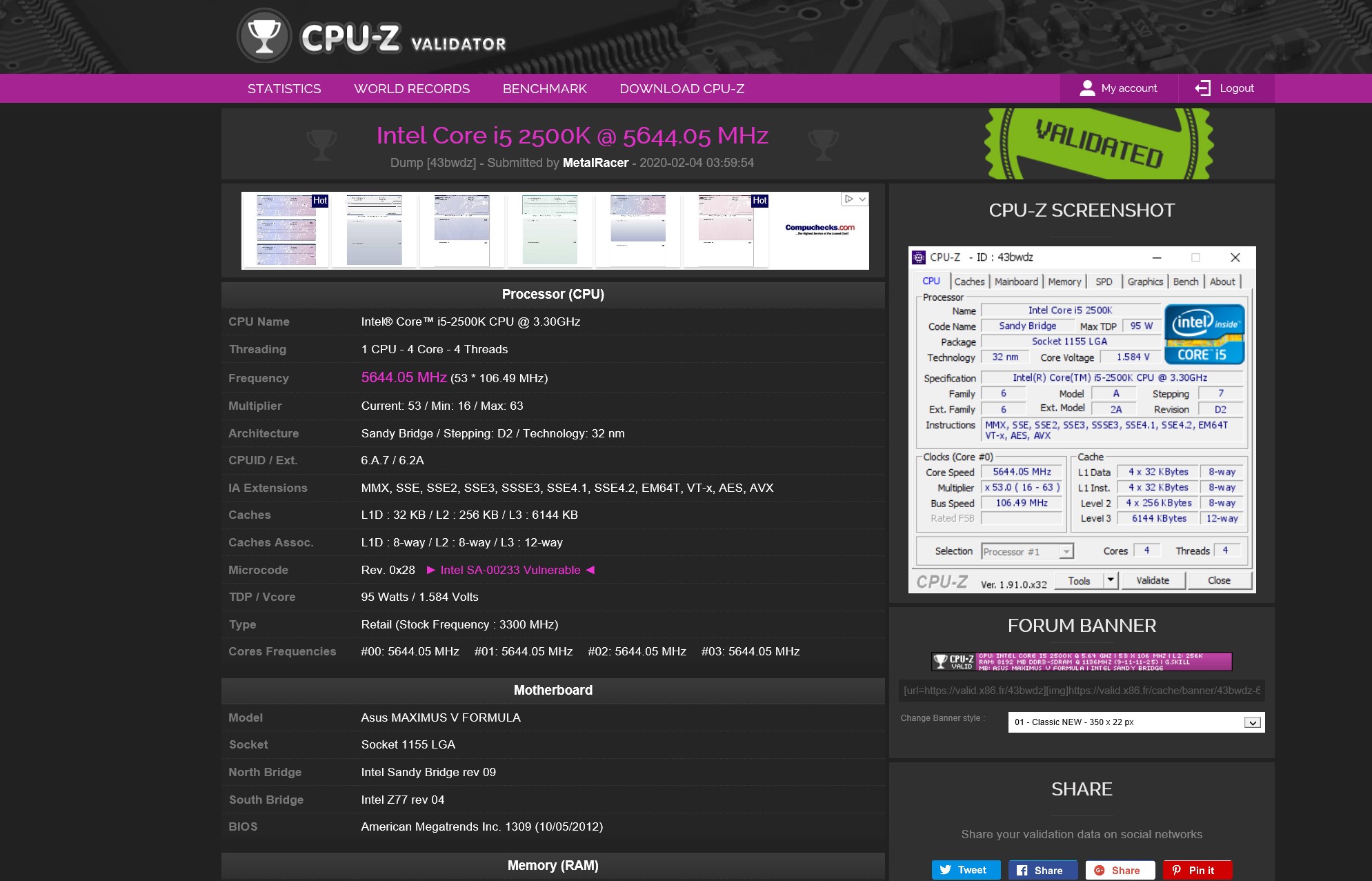Expand the Tools dropdown arrow in CPU-Z

tap(1111, 580)
